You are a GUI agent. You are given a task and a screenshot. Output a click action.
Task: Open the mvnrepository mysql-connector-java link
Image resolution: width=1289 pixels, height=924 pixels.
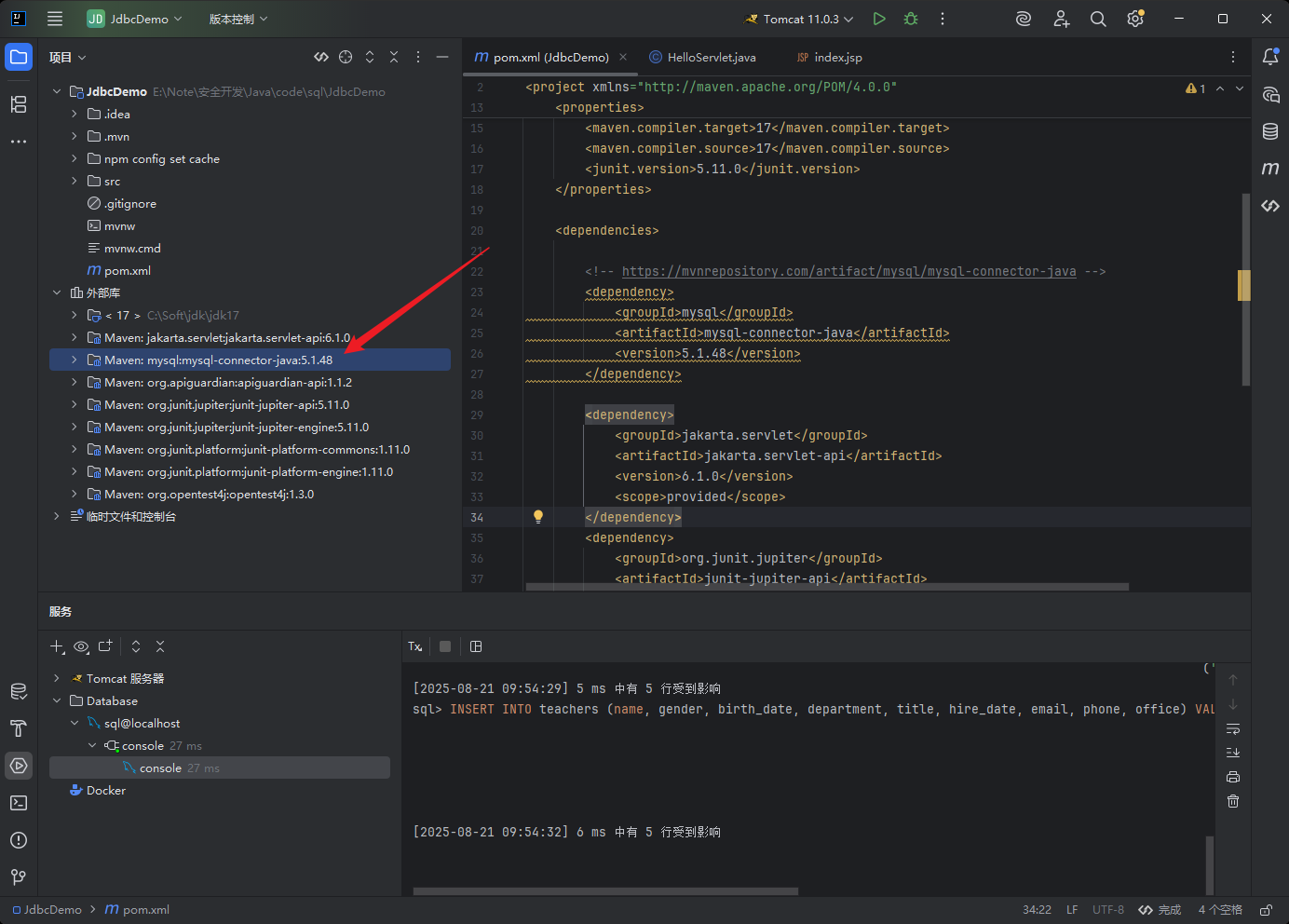[848, 271]
